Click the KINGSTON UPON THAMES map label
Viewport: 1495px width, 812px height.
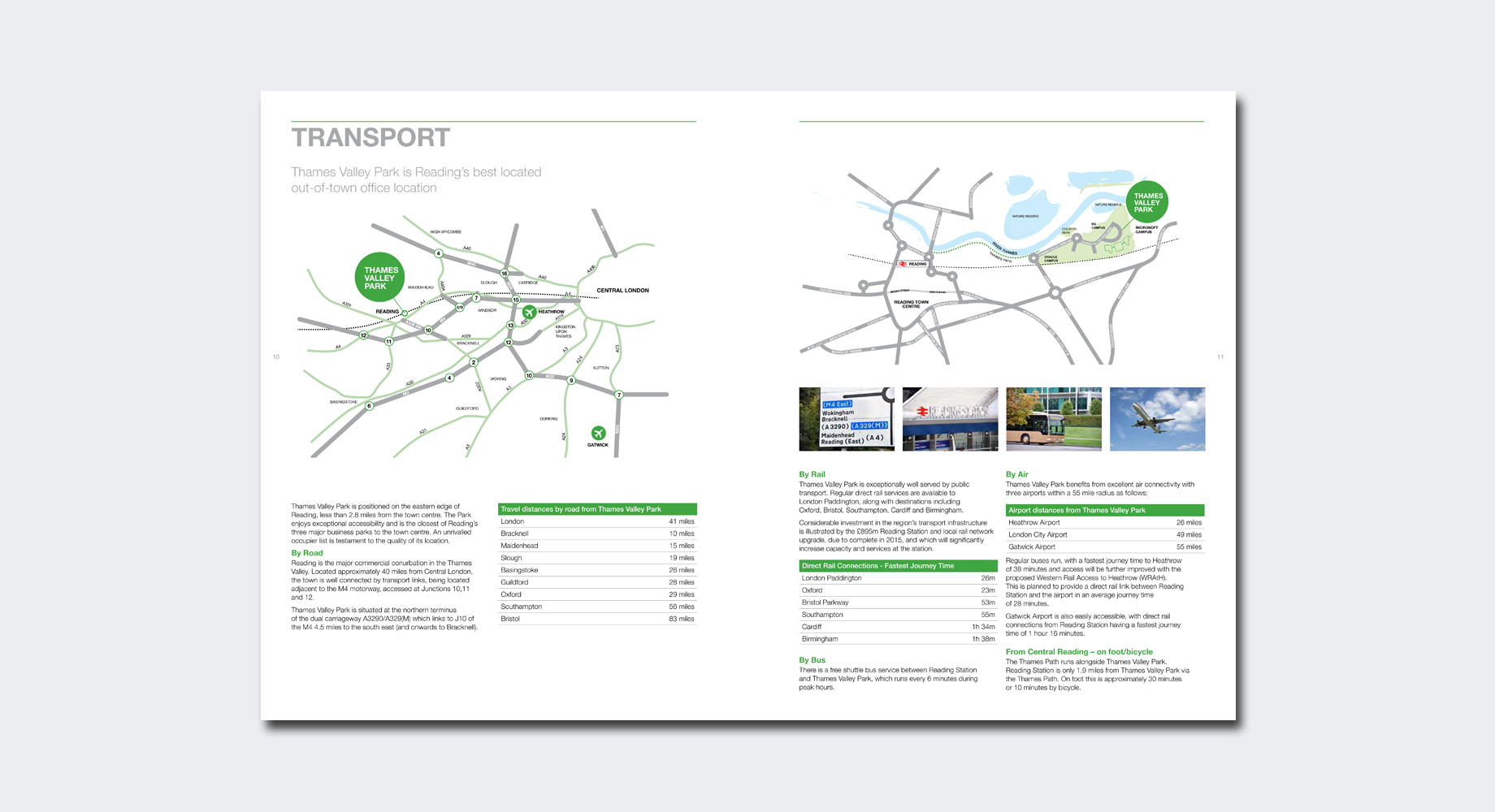tap(565, 331)
